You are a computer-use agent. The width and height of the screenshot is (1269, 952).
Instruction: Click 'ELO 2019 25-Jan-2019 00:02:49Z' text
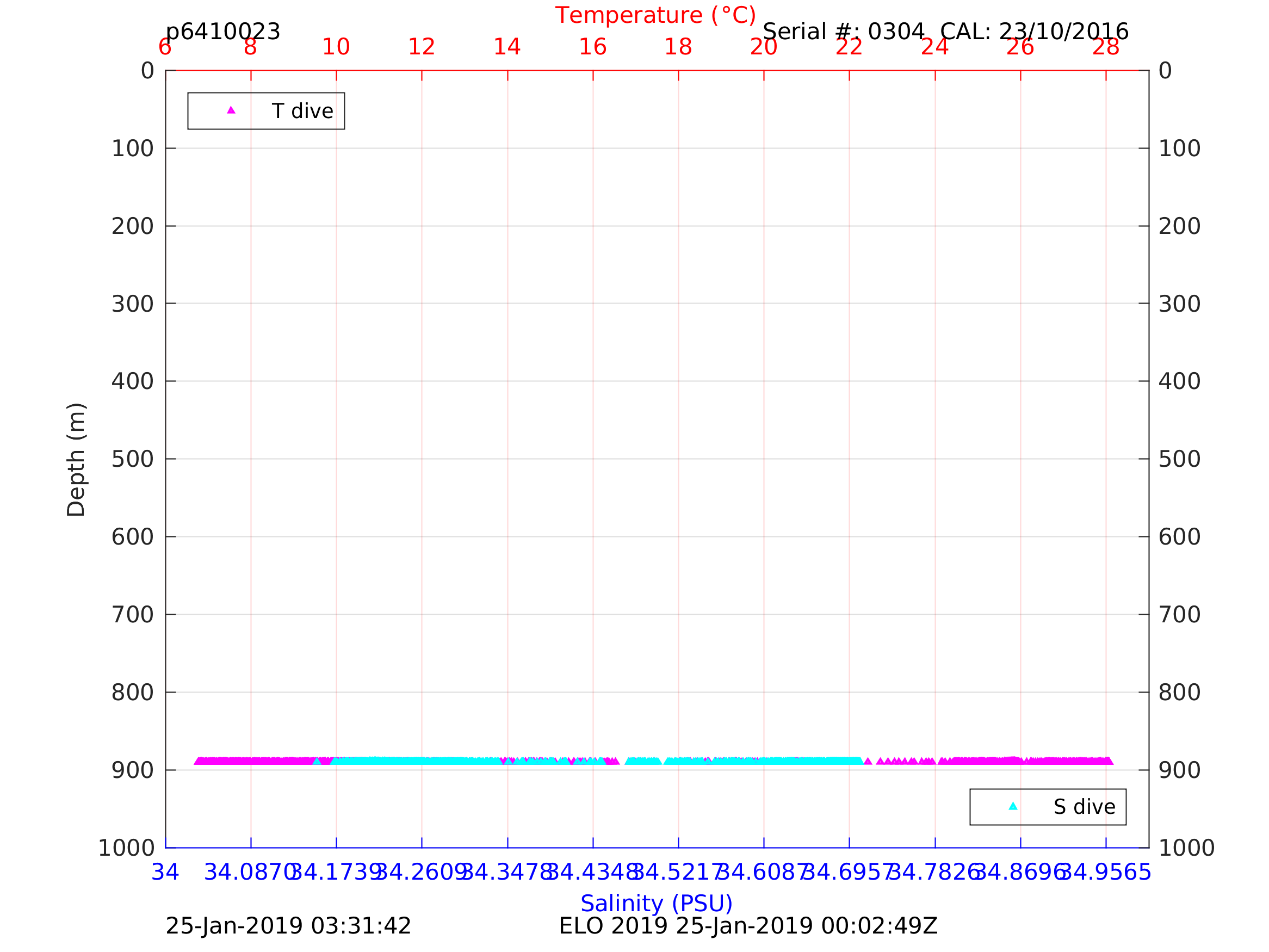(x=748, y=926)
